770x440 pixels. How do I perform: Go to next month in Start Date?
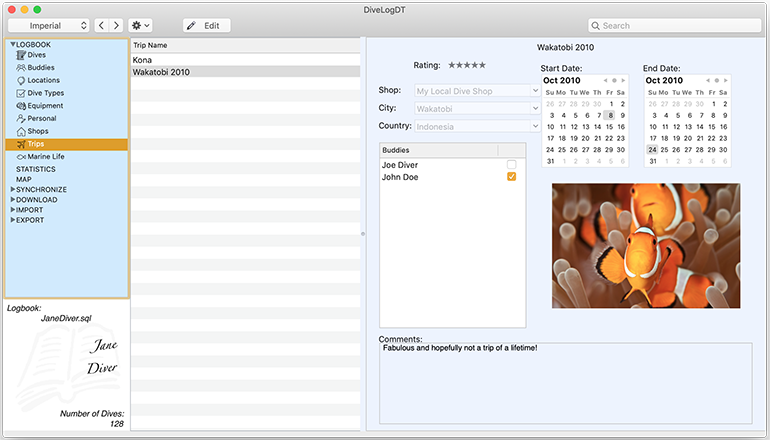[x=623, y=81]
